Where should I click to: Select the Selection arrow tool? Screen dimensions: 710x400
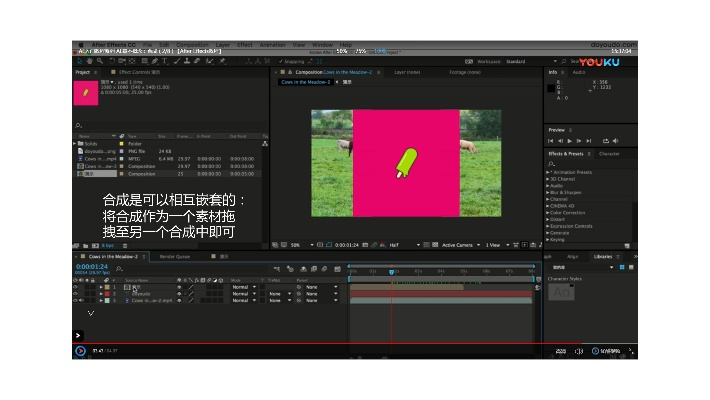[80, 61]
